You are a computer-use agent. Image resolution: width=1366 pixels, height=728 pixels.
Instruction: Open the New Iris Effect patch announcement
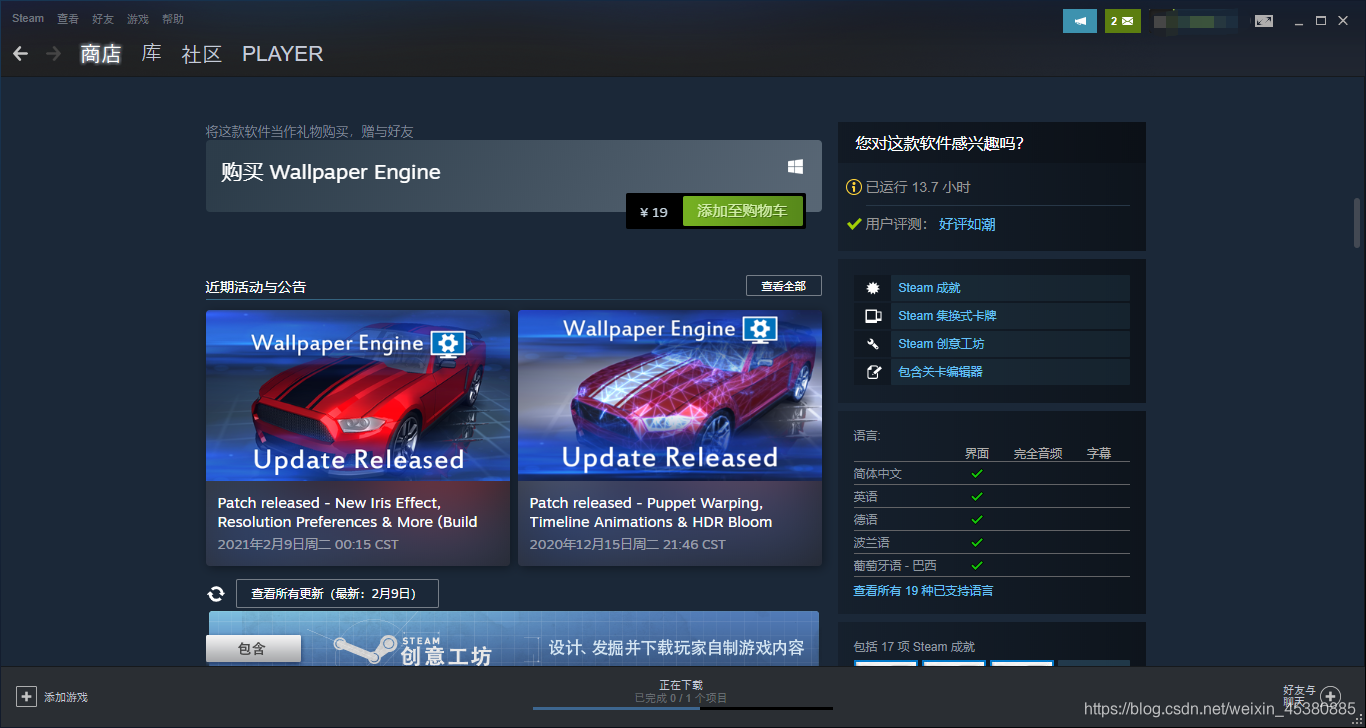[358, 438]
